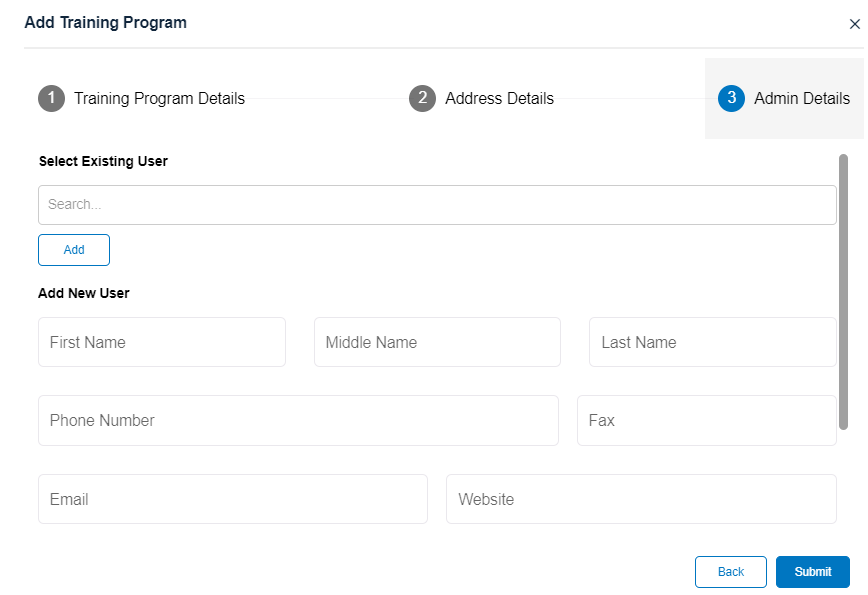The width and height of the screenshot is (868, 595).
Task: Go Back to the previous step
Action: pos(730,572)
